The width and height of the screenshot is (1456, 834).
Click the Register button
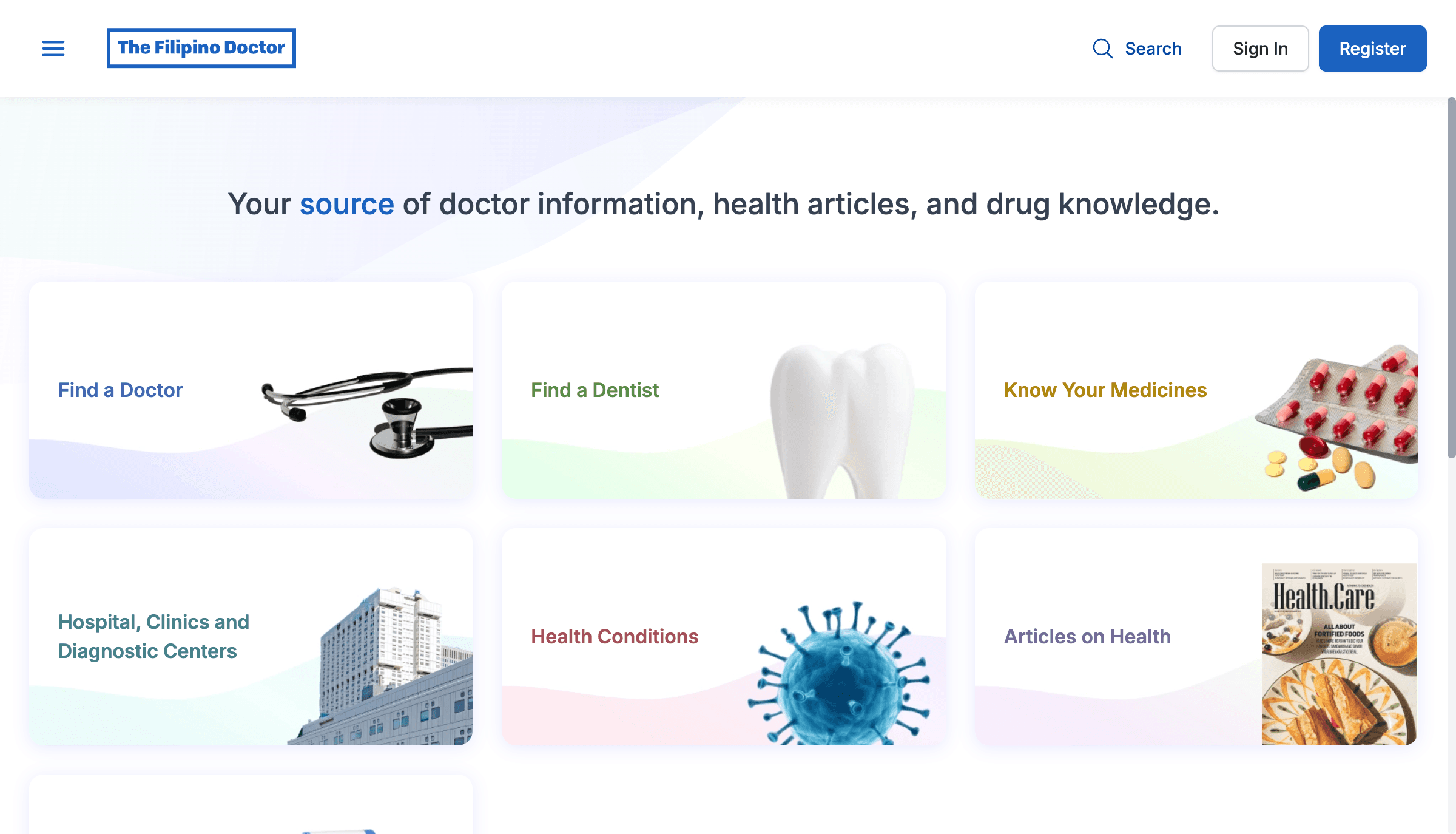tap(1372, 49)
